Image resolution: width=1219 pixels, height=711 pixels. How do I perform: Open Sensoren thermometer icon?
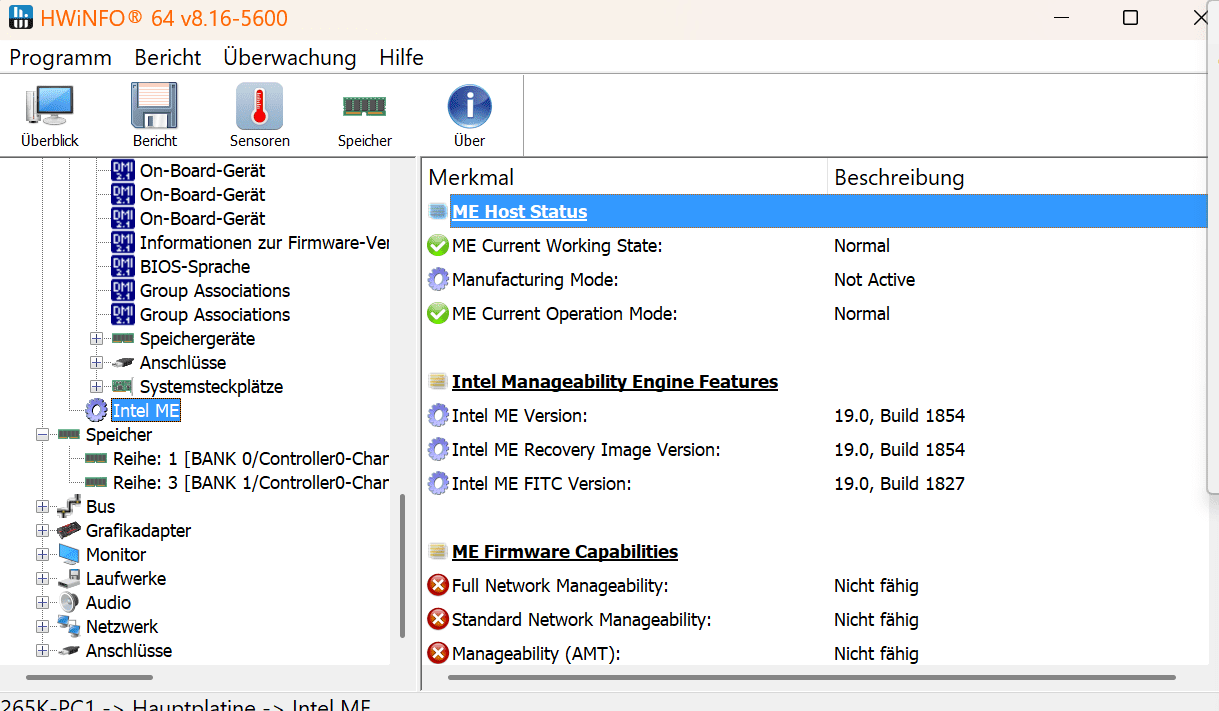point(259,106)
